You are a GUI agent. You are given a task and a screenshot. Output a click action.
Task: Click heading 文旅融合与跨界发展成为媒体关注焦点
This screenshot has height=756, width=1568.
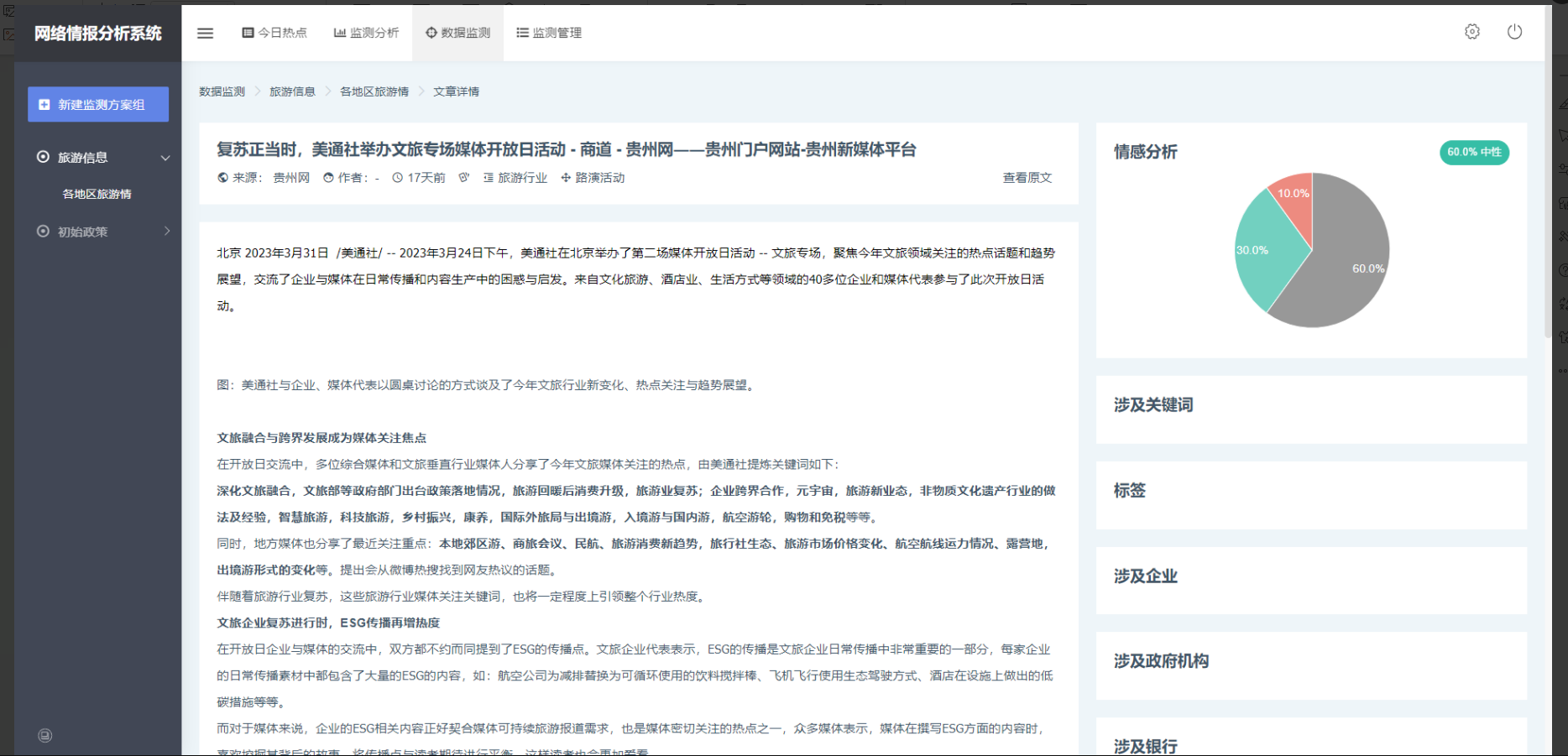click(x=321, y=438)
